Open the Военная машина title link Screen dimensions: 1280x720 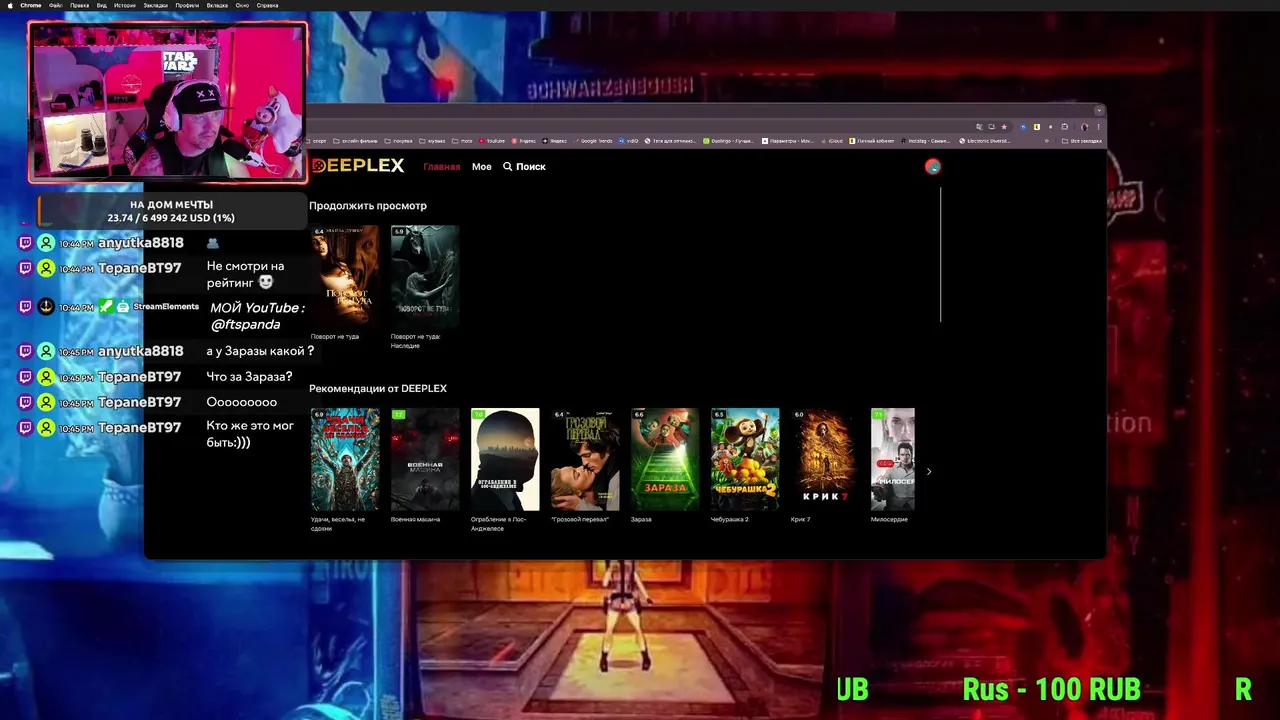415,520
